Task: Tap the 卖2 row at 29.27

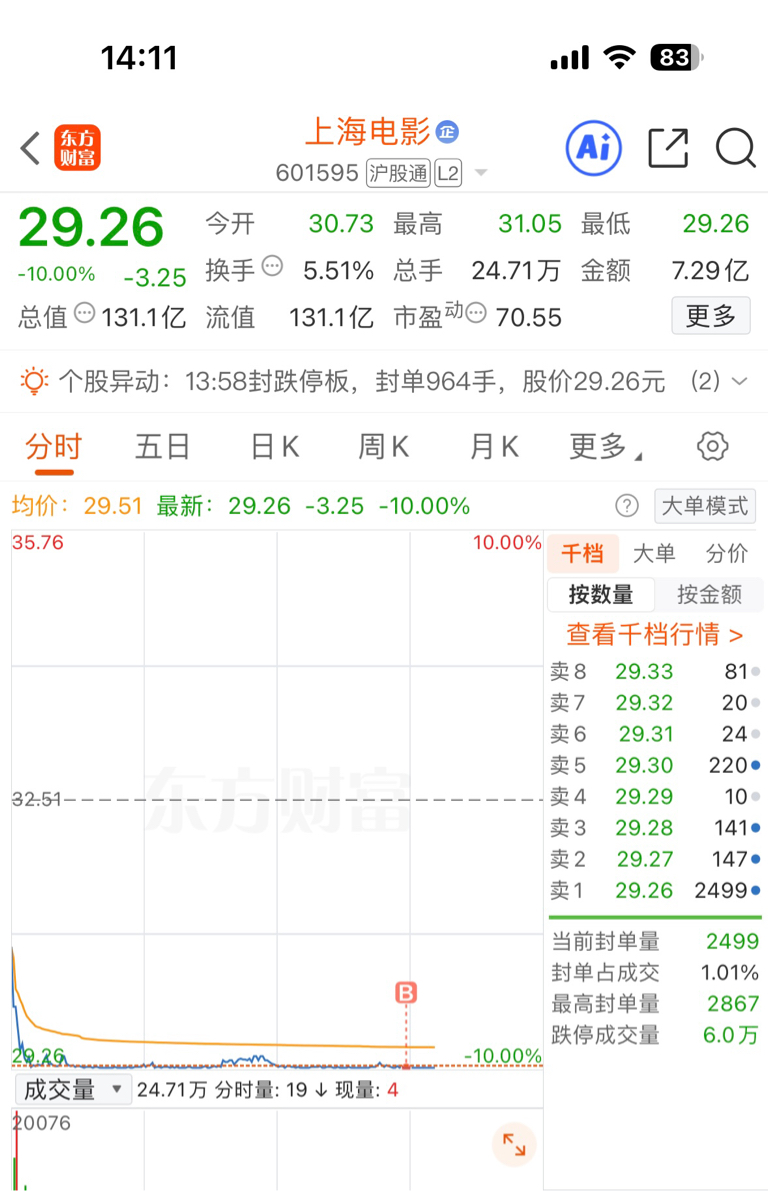Action: coord(655,859)
